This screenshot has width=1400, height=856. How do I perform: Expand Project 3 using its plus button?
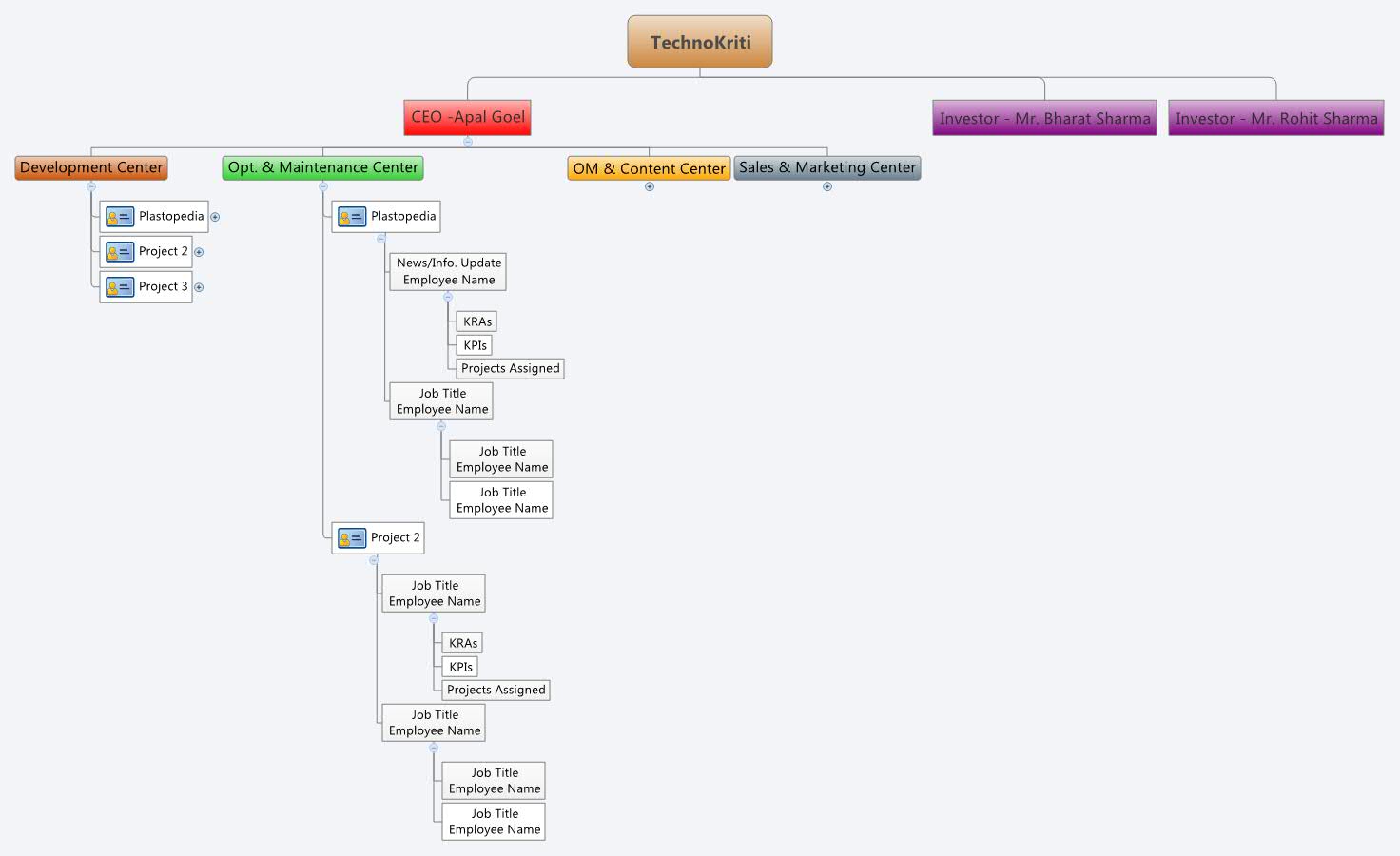199,286
